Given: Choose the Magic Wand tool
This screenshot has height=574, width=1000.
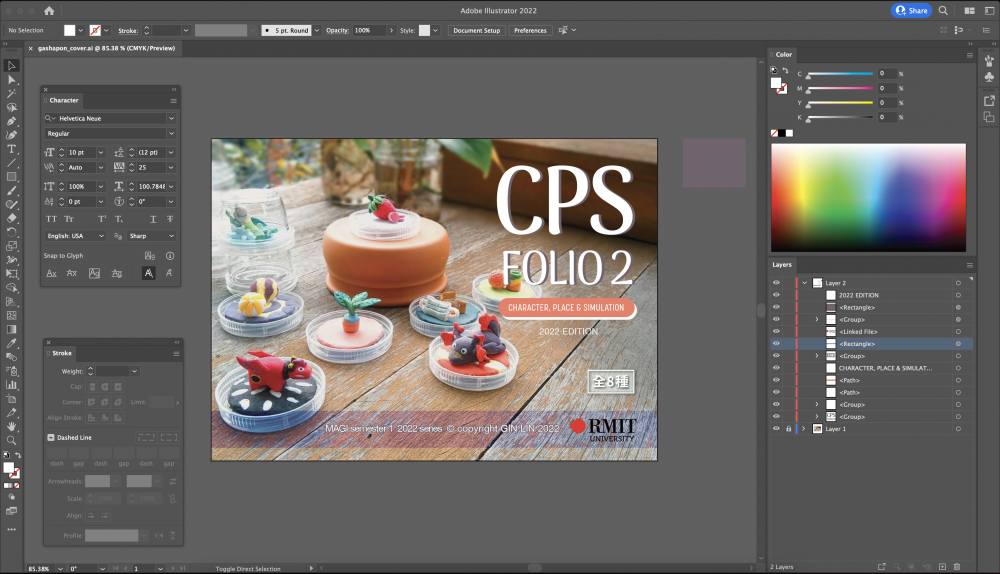Looking at the screenshot, I should [11, 94].
